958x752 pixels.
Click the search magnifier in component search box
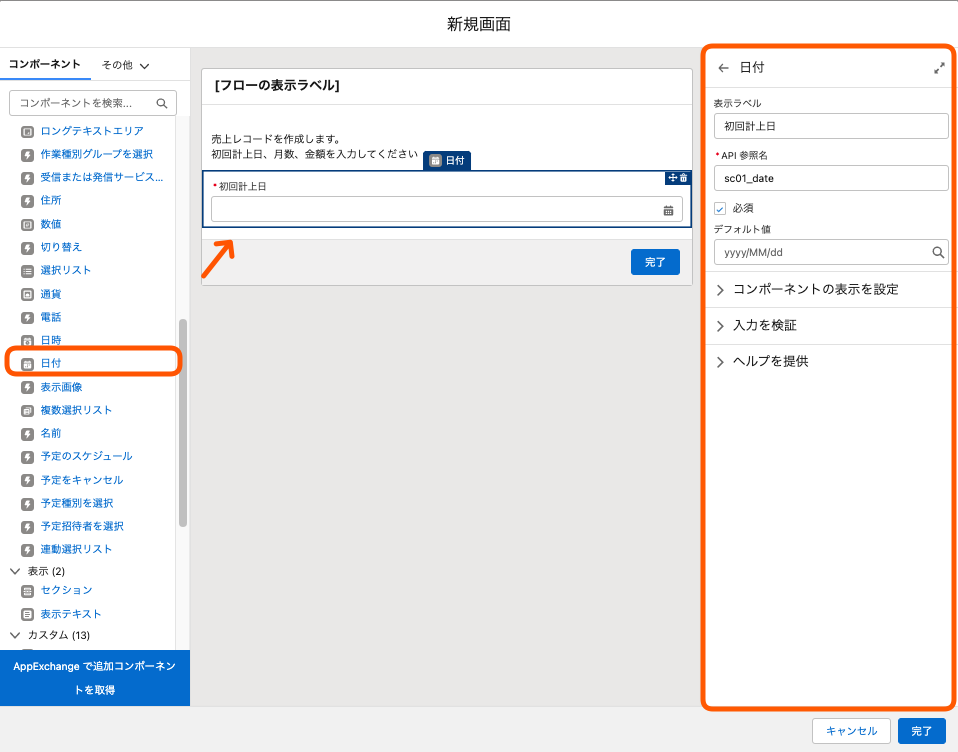click(162, 103)
